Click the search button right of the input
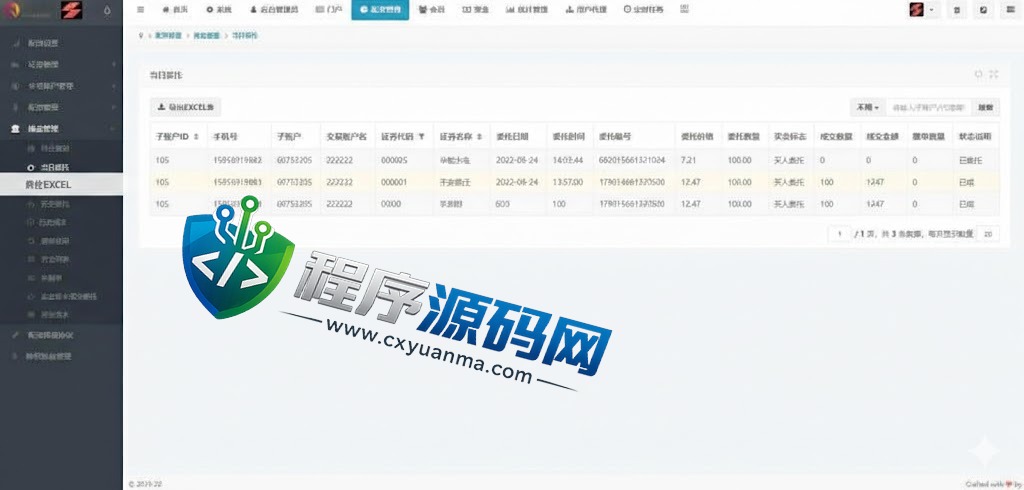This screenshot has height=490, width=1024. point(985,107)
